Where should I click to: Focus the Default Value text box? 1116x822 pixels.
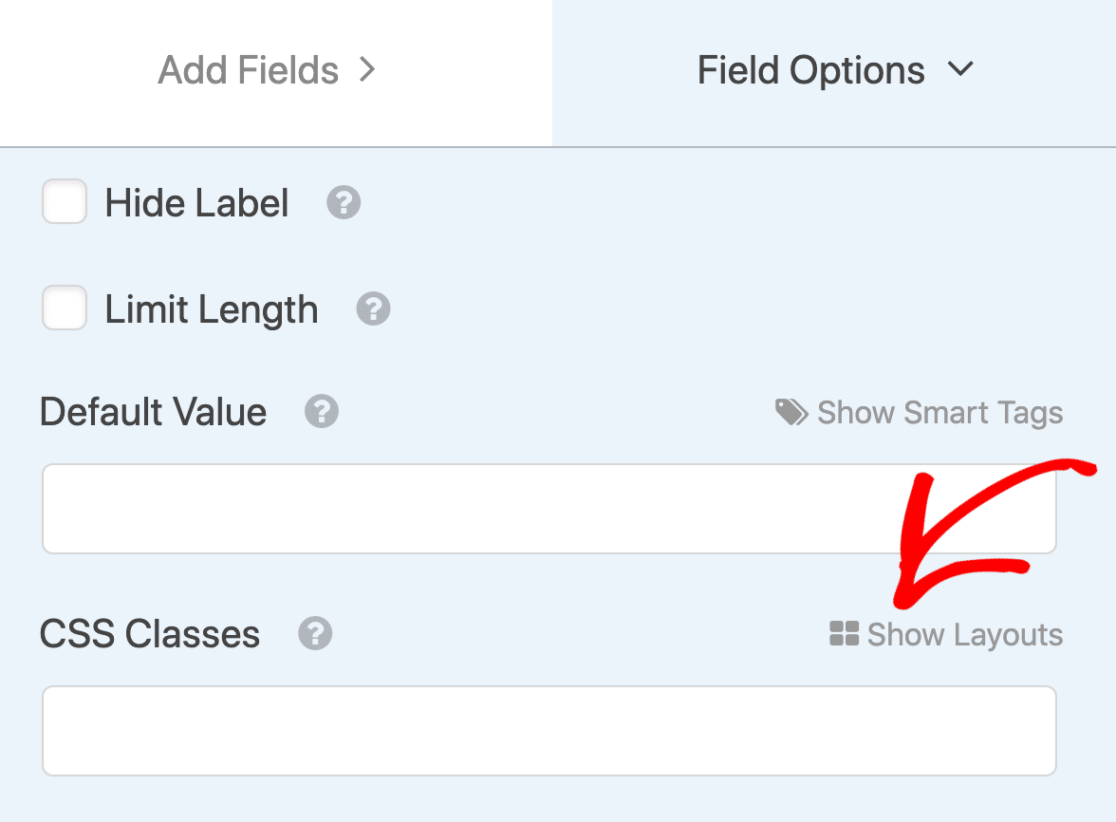(549, 509)
